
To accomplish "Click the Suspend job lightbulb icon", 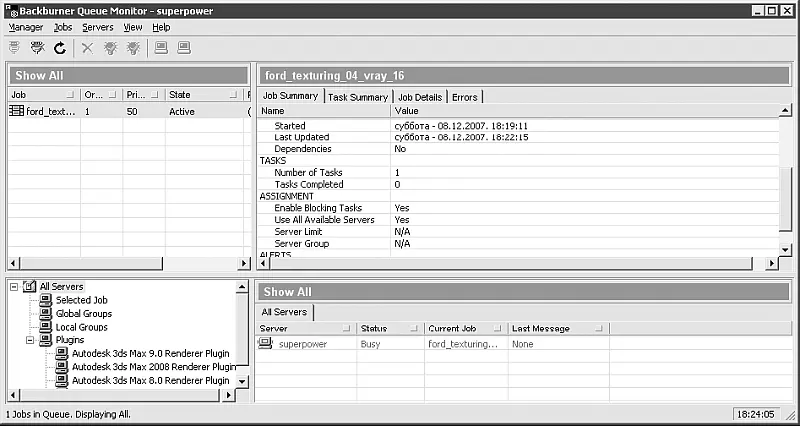I will click(133, 48).
